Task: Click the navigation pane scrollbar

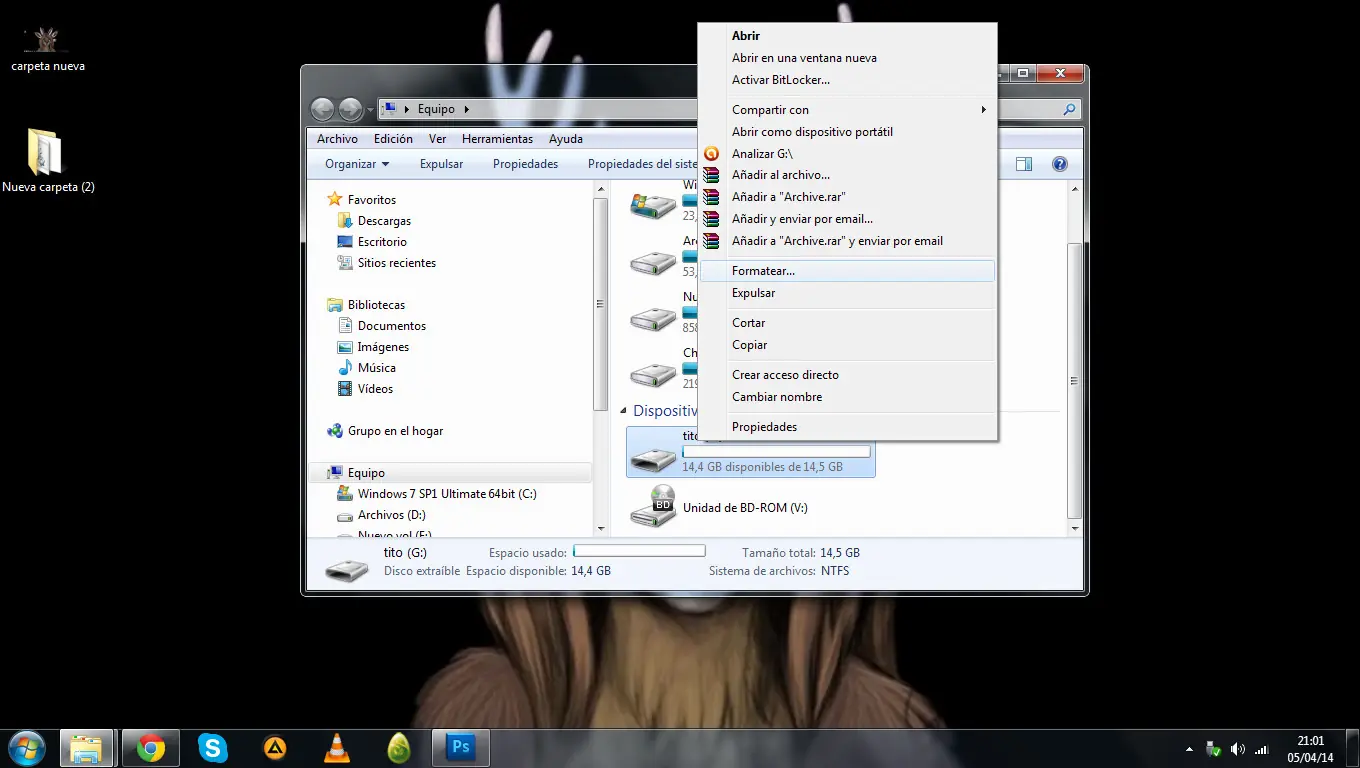Action: [601, 305]
